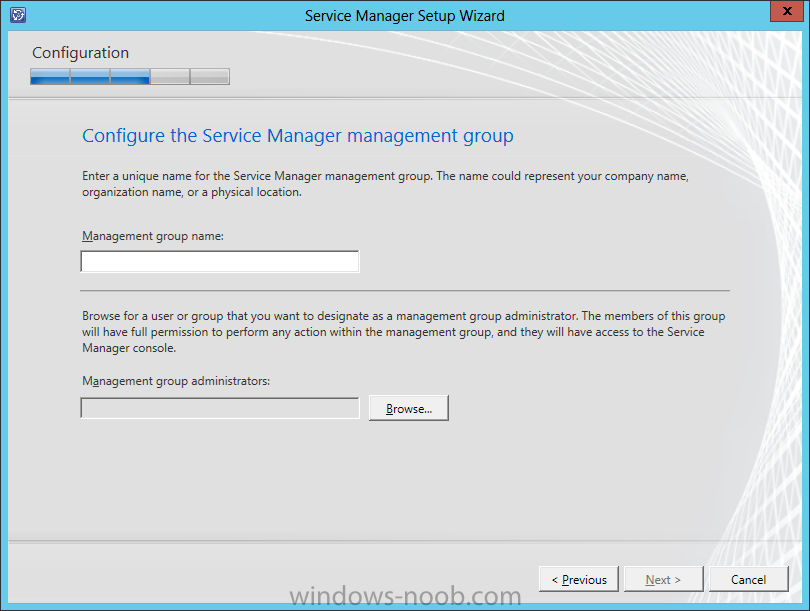Close the Service Manager Setup Wizard window
Viewport: 810px width, 611px height.
(786, 11)
